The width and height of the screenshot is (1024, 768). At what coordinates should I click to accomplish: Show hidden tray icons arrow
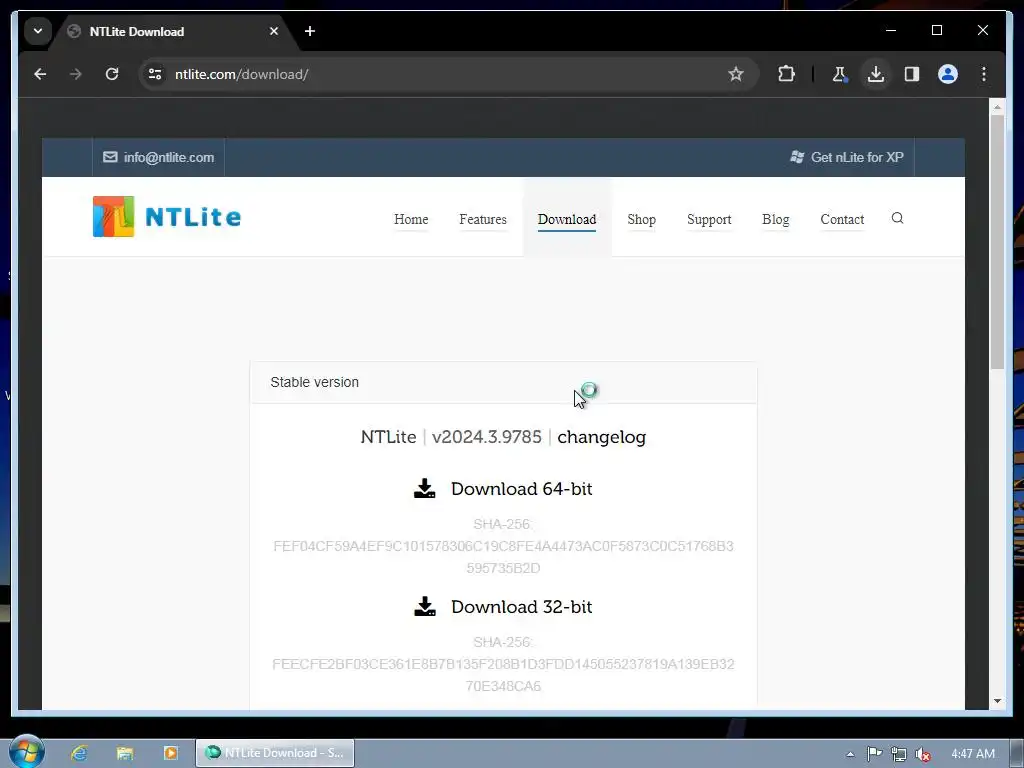click(850, 754)
